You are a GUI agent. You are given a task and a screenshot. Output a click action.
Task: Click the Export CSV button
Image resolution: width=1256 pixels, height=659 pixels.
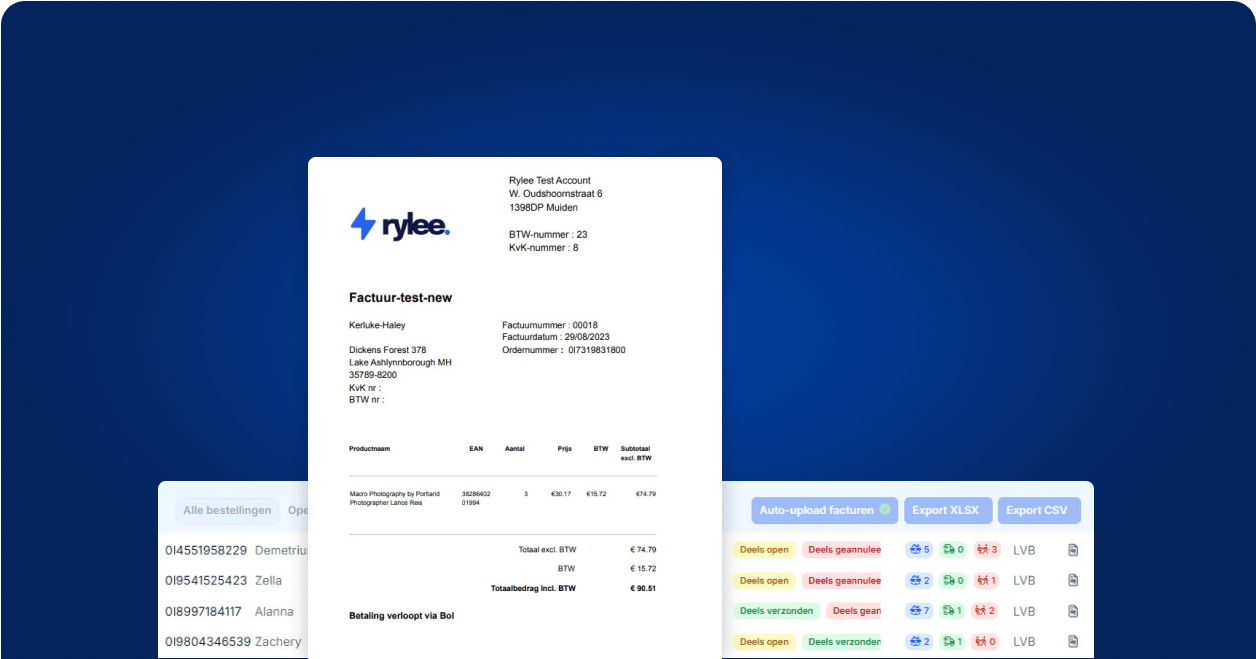pos(1039,510)
